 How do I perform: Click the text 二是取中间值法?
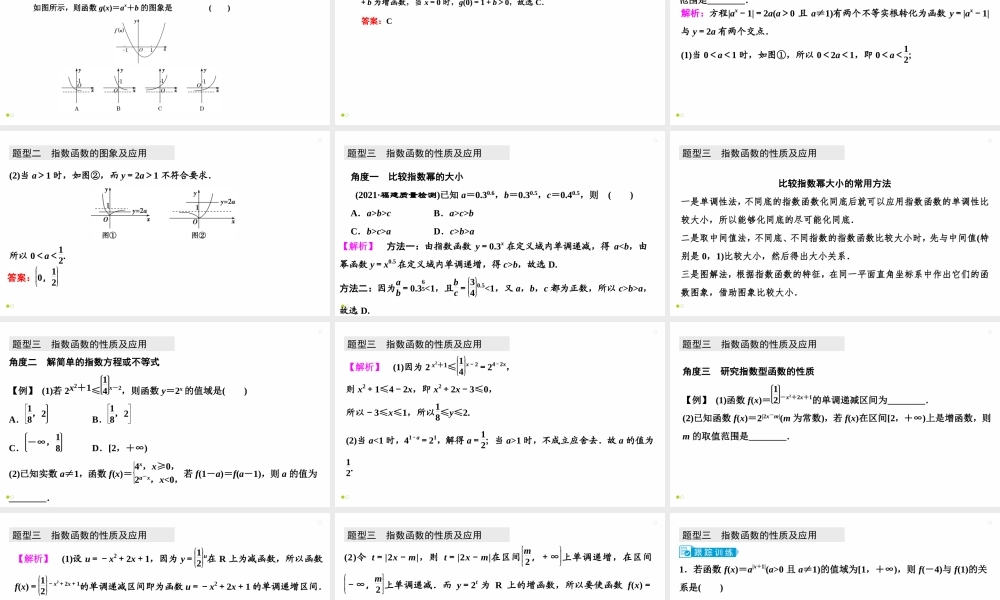715,238
